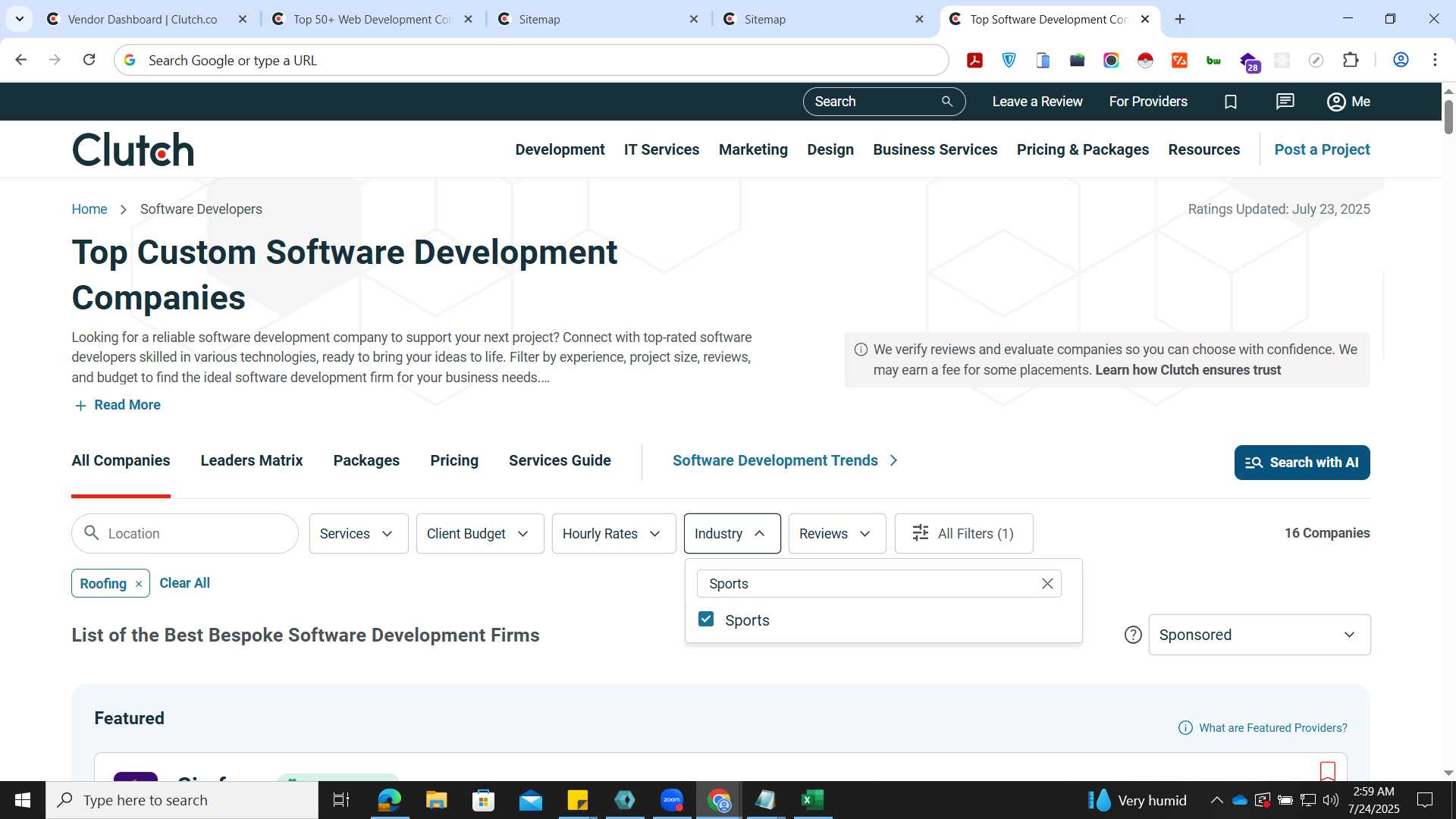Open the Resources nav menu
The height and width of the screenshot is (819, 1456).
pyautogui.click(x=1203, y=149)
